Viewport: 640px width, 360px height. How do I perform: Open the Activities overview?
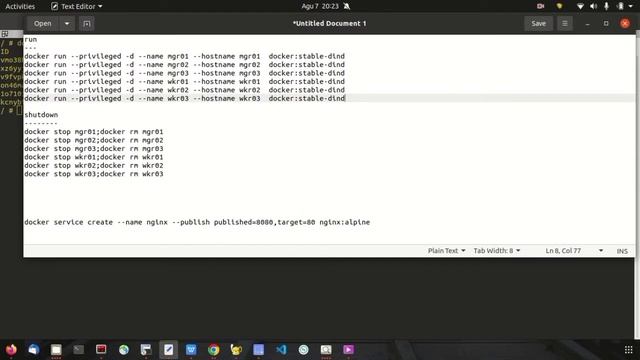click(20, 6)
